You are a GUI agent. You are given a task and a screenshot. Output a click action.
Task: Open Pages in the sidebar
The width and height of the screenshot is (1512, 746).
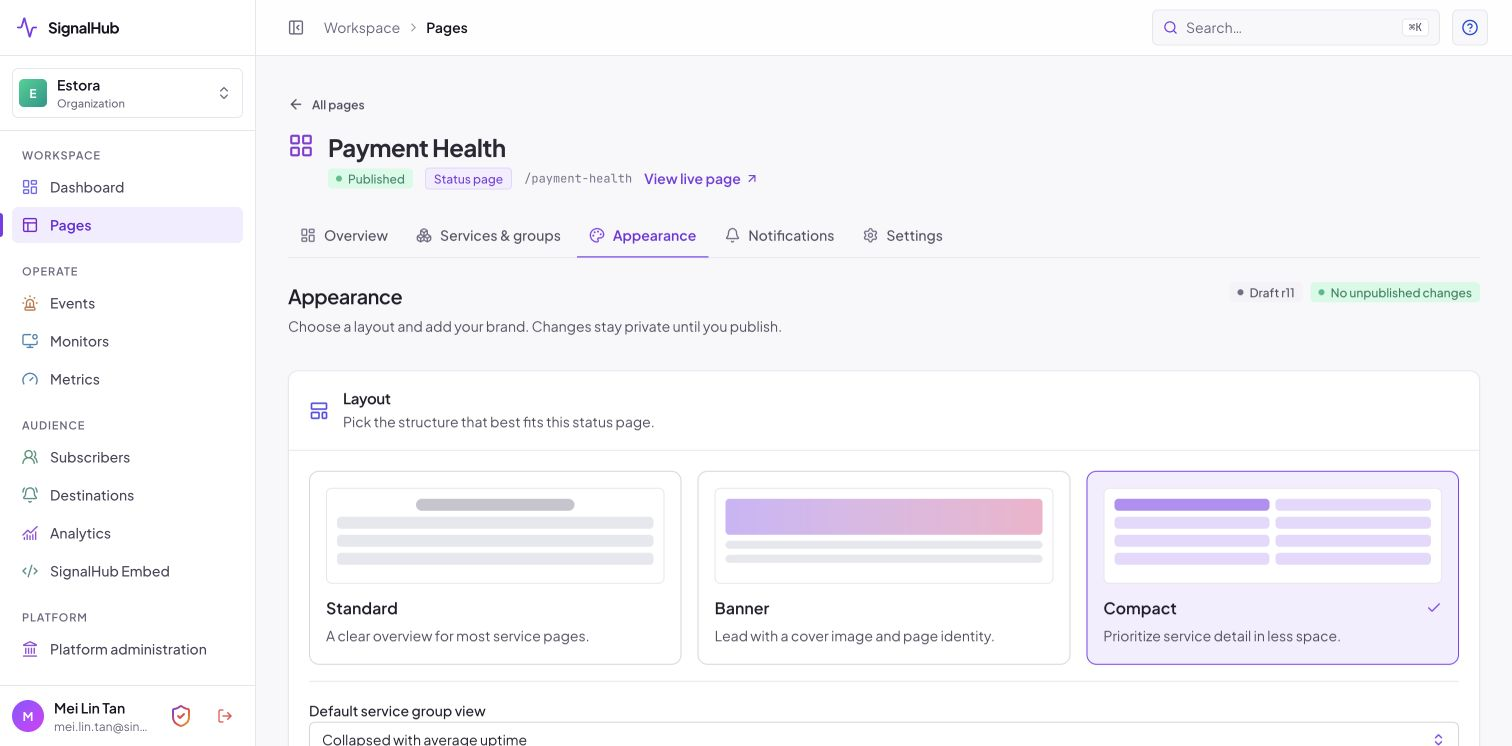(128, 225)
